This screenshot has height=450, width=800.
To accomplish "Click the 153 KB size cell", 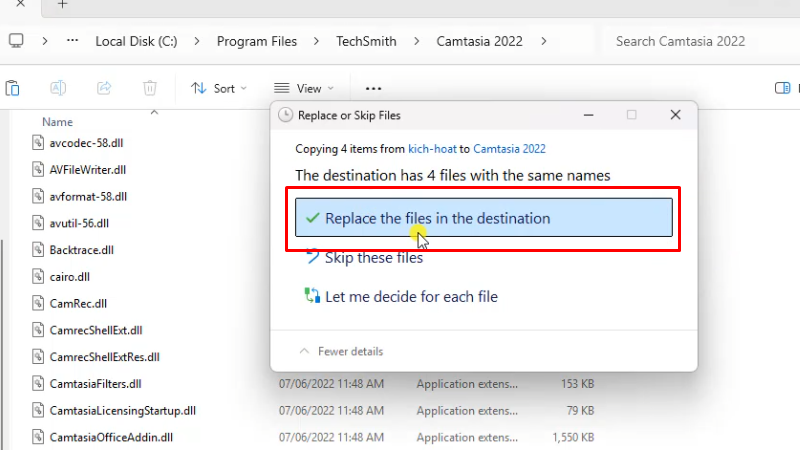I will pyautogui.click(x=577, y=384).
